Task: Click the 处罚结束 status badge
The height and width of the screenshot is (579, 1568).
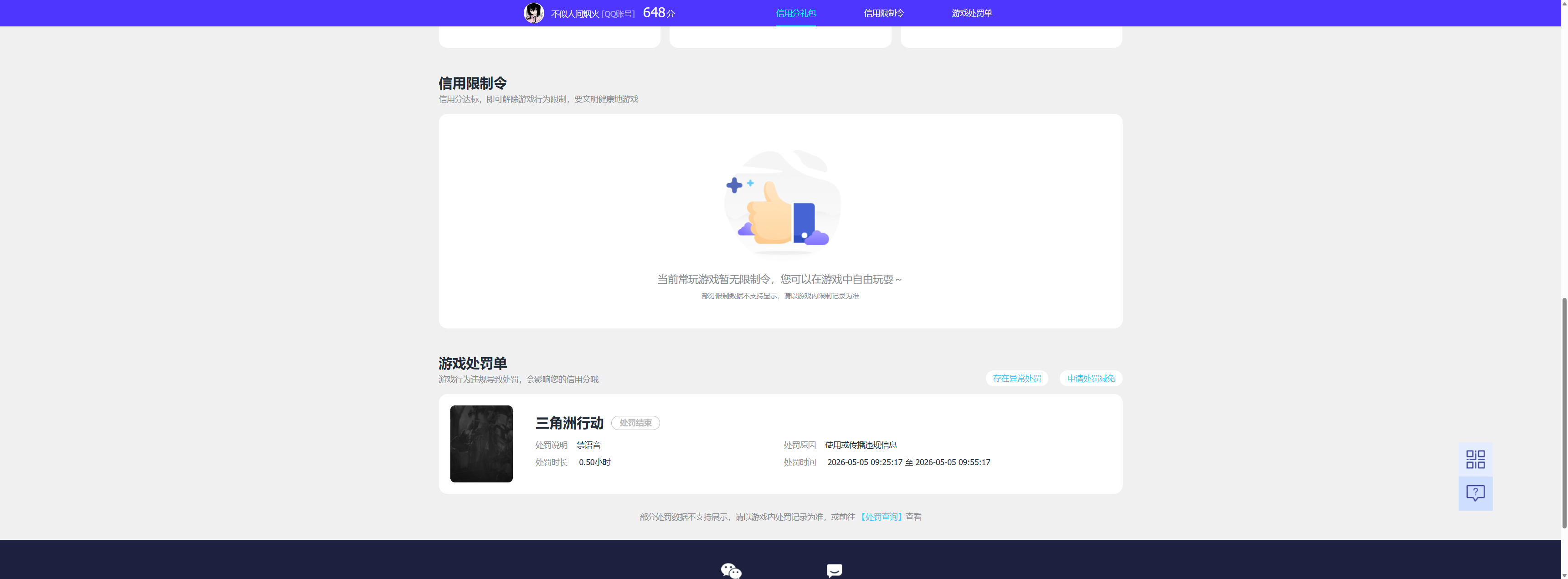Action: [x=635, y=423]
